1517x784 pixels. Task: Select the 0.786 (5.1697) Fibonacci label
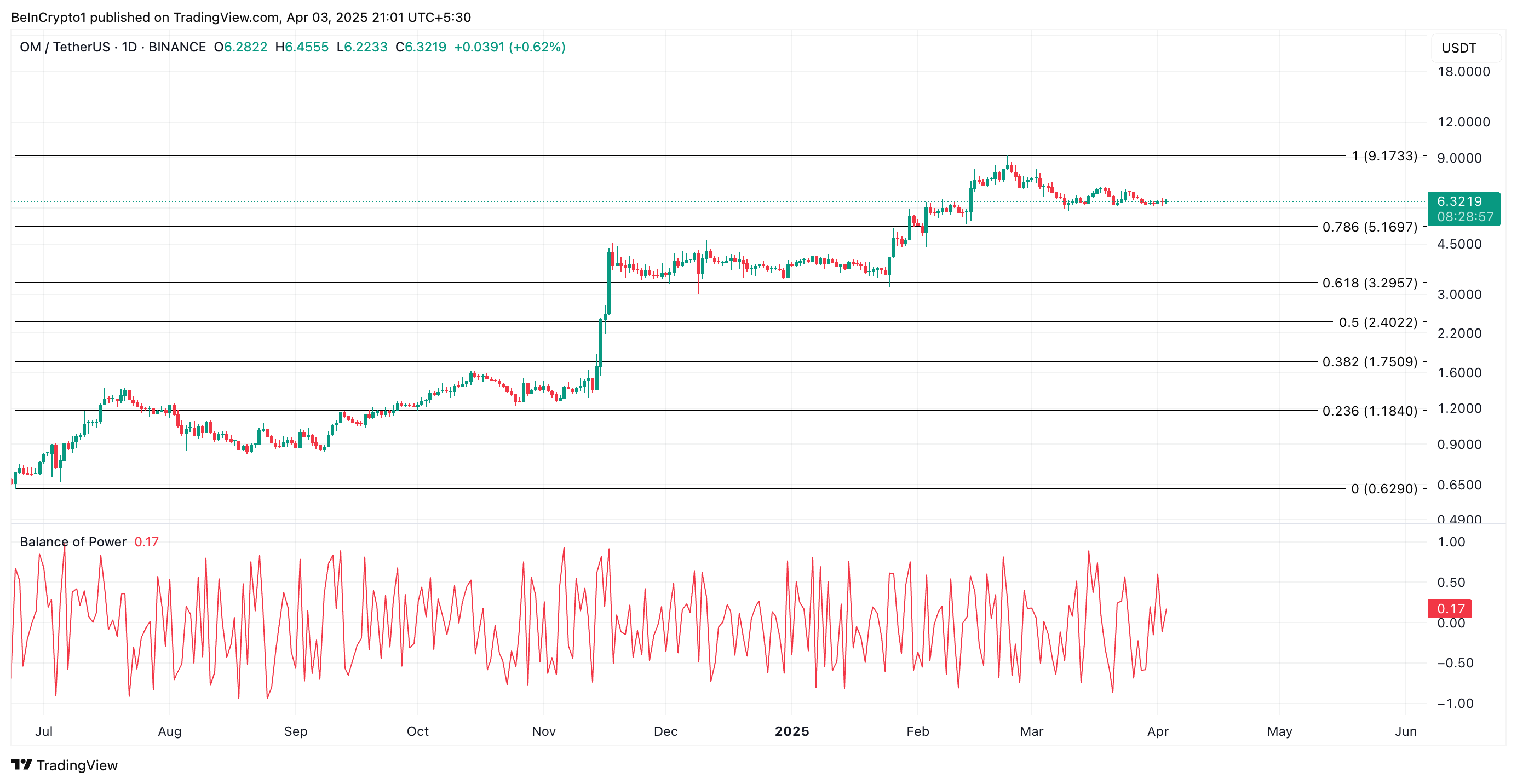pyautogui.click(x=1369, y=227)
